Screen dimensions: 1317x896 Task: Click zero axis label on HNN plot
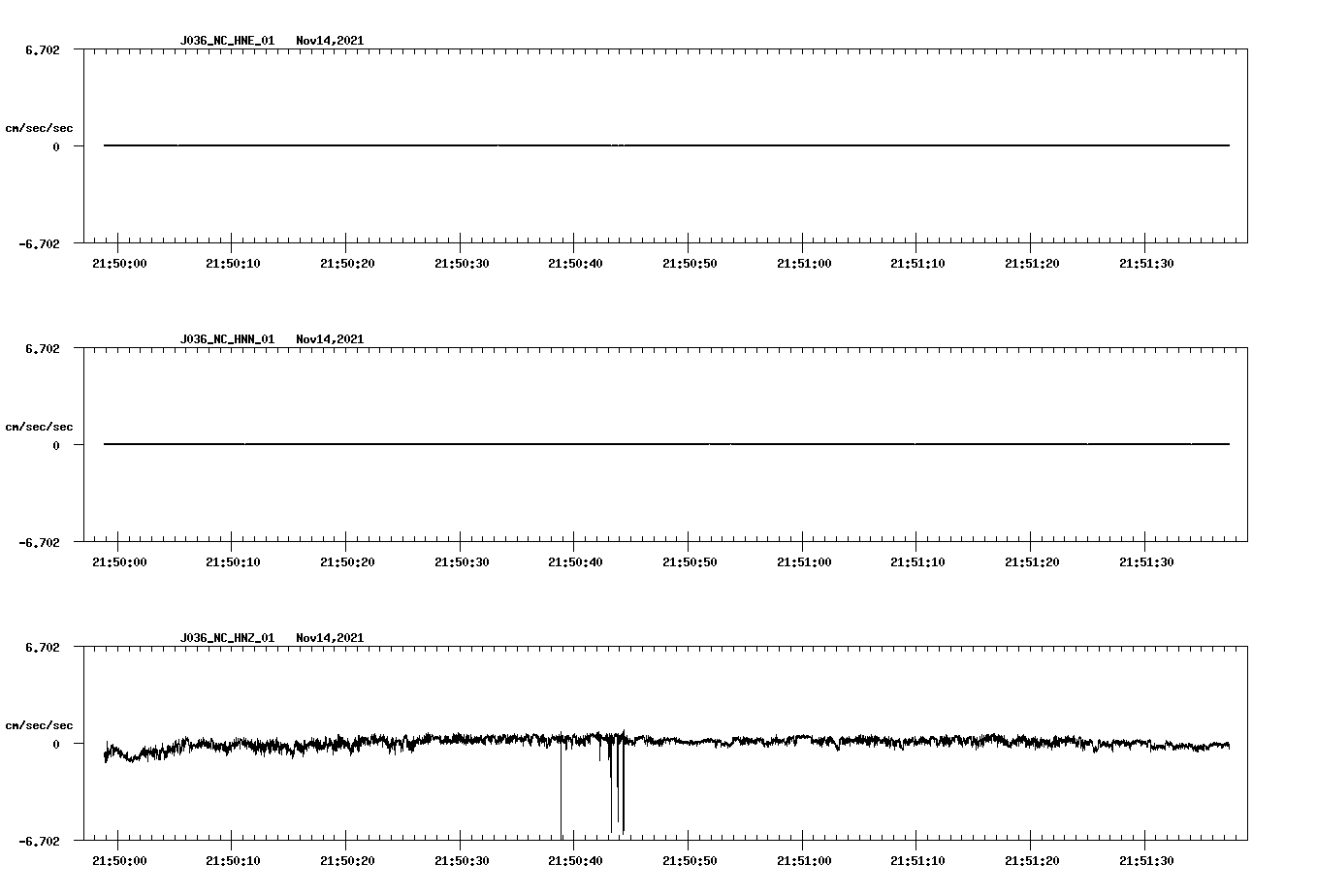[x=56, y=445]
